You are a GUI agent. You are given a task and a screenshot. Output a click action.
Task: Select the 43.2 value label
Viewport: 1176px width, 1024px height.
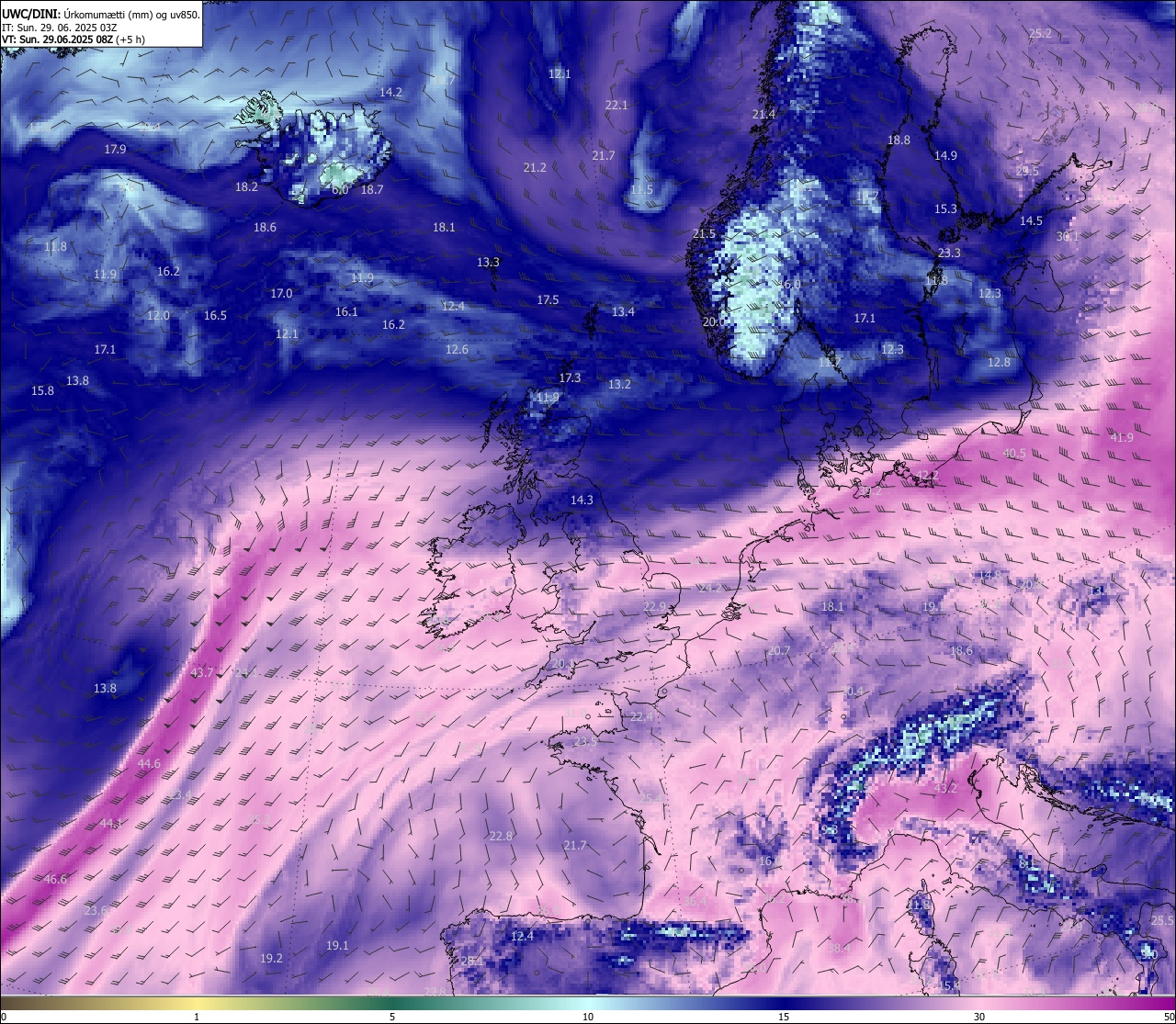[x=945, y=789]
